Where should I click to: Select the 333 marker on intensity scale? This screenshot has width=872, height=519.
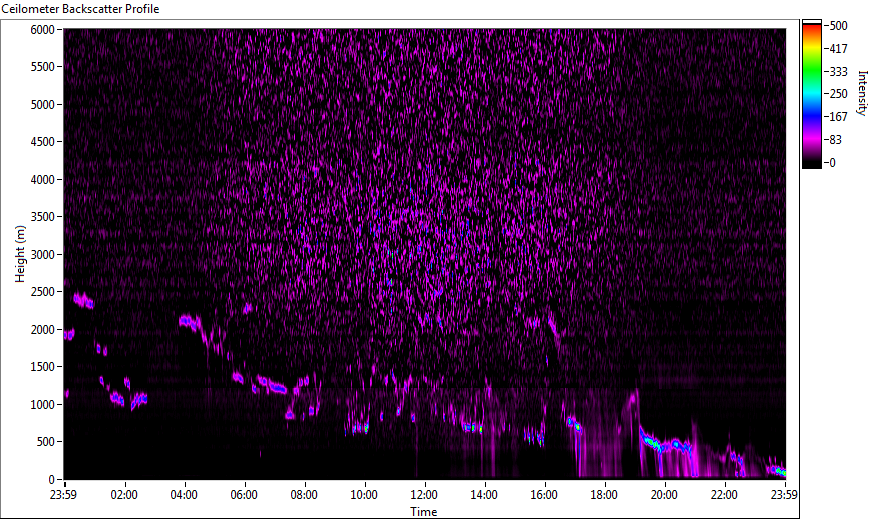tap(838, 71)
